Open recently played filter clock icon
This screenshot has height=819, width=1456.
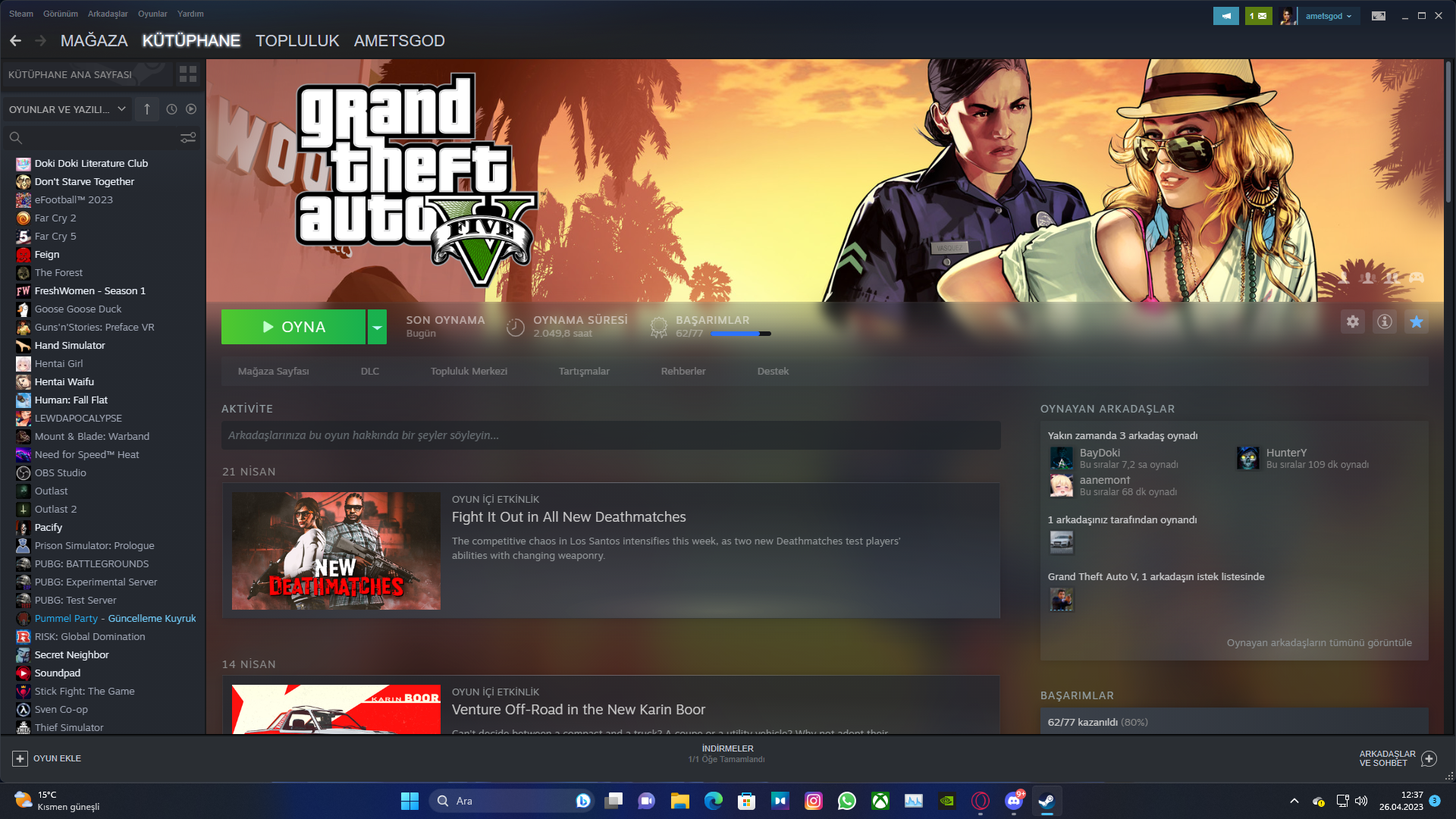pos(171,109)
